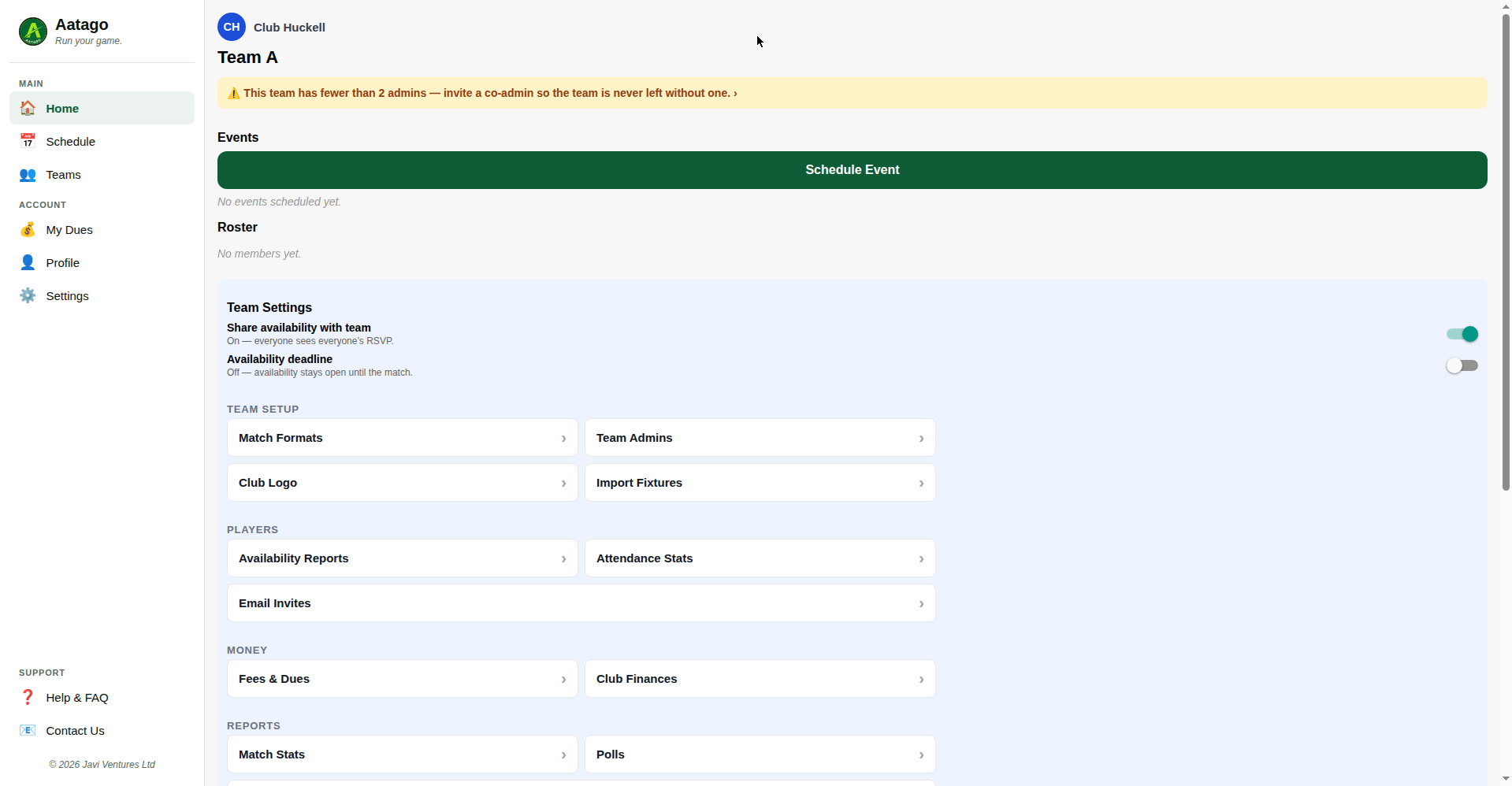Click the vertical page scrollbar thumb

pos(1506,252)
